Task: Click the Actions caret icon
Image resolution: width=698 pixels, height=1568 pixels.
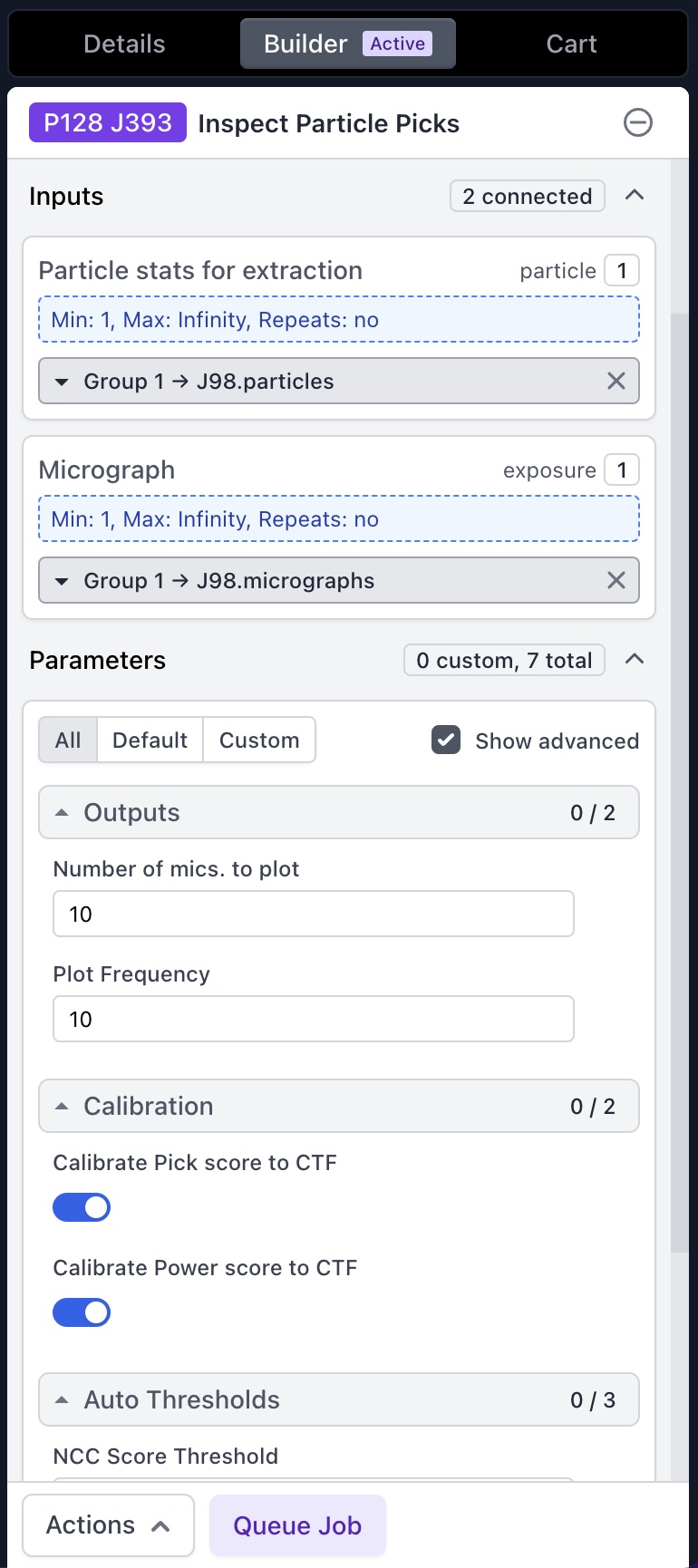Action: [x=160, y=1526]
